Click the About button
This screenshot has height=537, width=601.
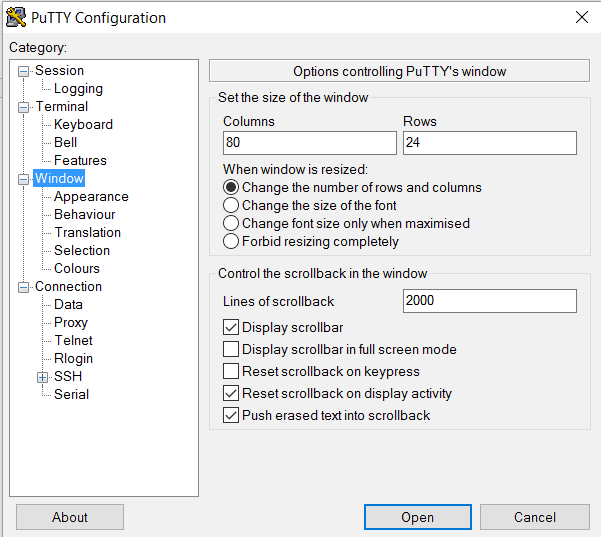click(70, 517)
